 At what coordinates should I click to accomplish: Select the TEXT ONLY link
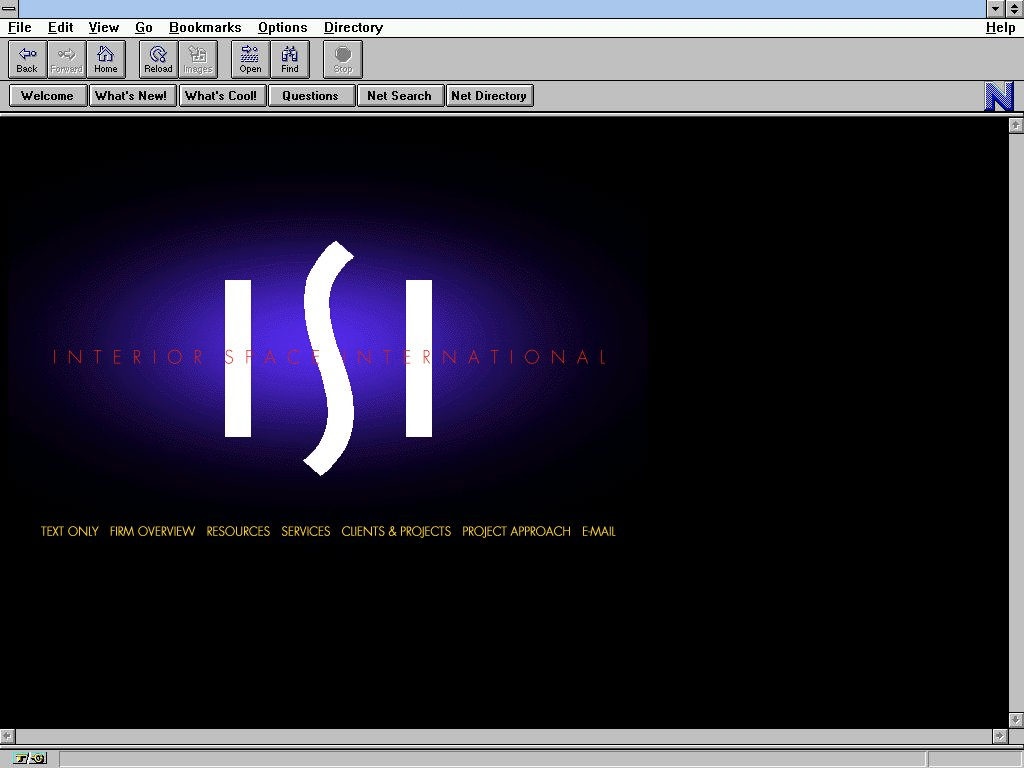(70, 532)
